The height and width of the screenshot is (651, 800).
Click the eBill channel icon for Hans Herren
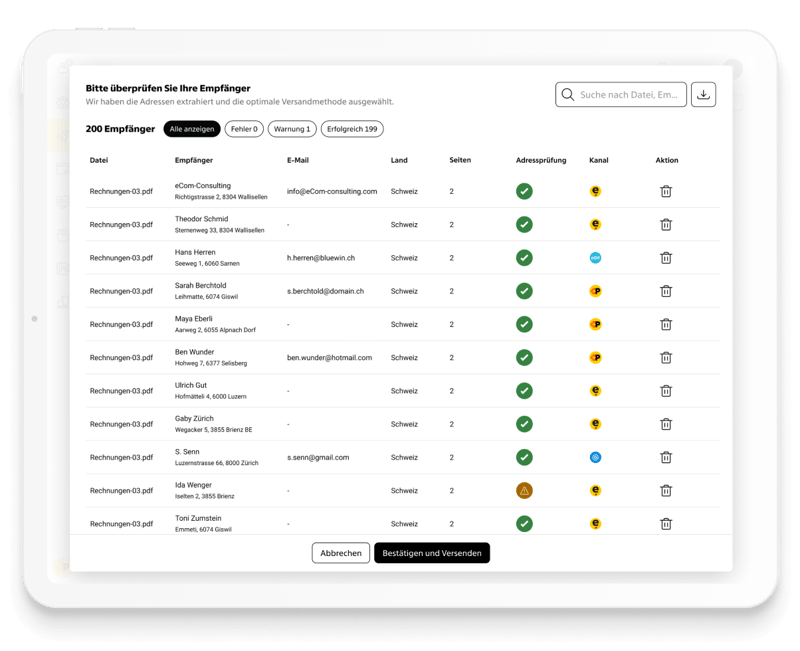click(x=595, y=257)
